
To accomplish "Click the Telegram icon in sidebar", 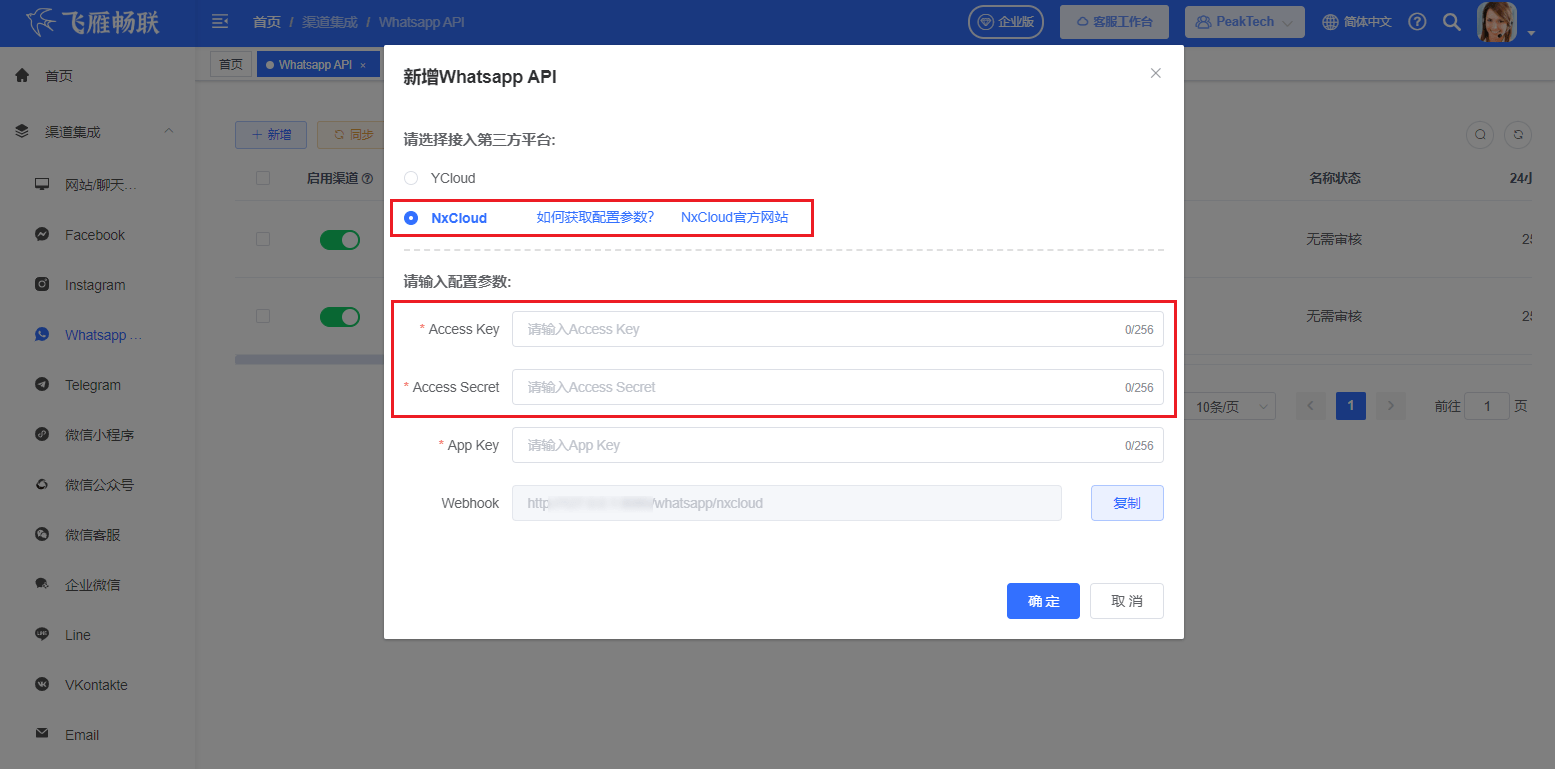I will (42, 385).
